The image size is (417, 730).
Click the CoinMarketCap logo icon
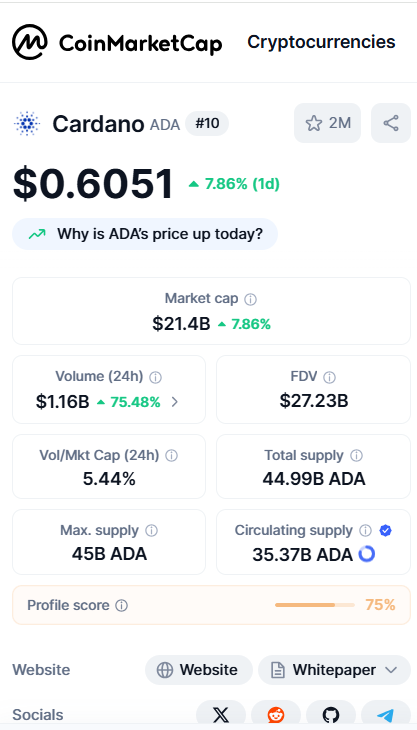(30, 42)
